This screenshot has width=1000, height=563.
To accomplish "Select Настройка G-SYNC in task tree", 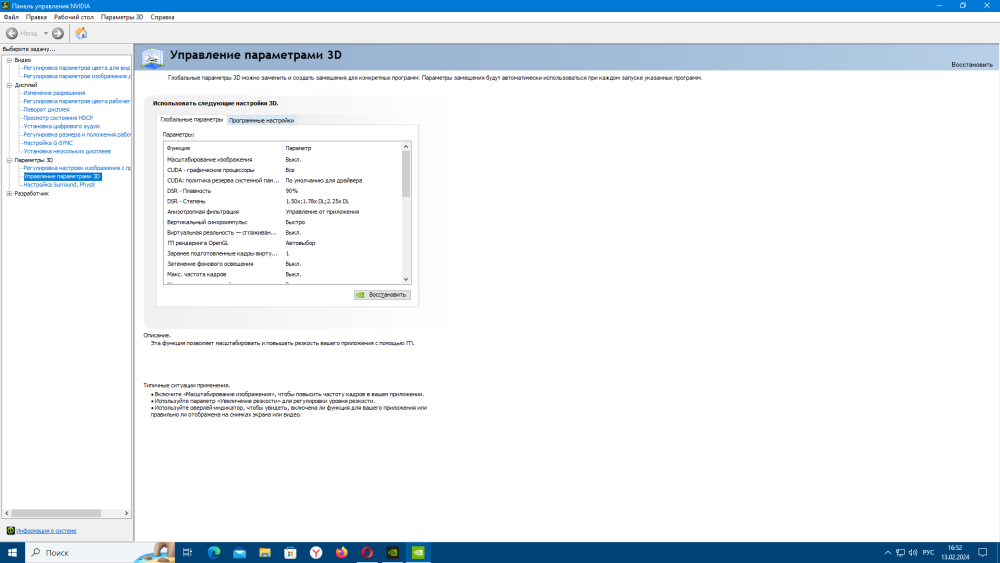I will [x=48, y=143].
